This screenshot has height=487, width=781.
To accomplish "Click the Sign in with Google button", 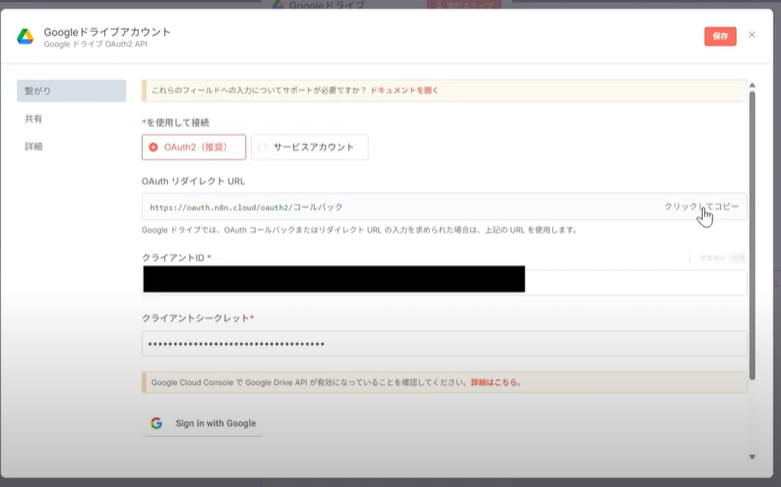I will point(203,423).
